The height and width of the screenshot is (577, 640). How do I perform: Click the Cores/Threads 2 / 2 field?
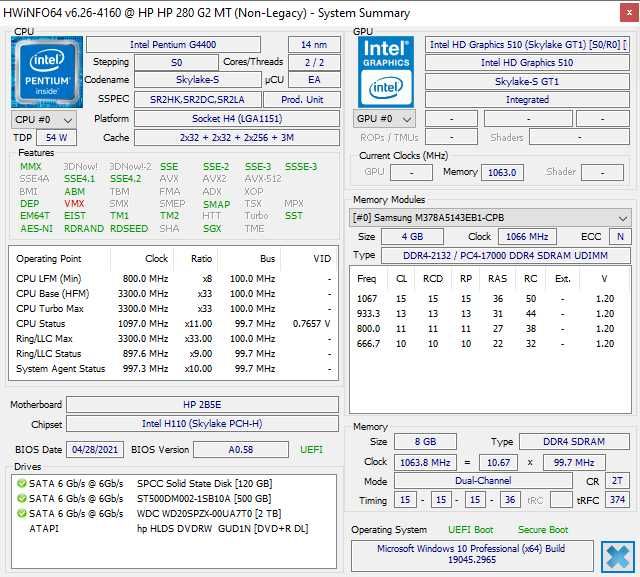[314, 62]
